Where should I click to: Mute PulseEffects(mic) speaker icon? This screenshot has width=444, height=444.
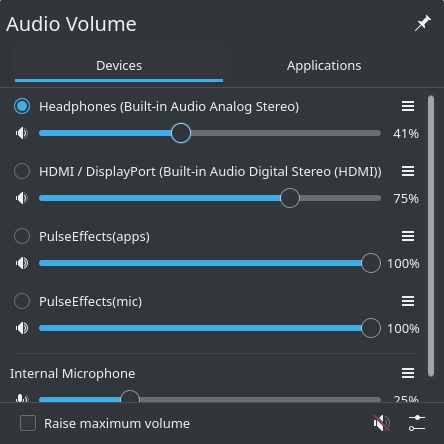click(22, 328)
